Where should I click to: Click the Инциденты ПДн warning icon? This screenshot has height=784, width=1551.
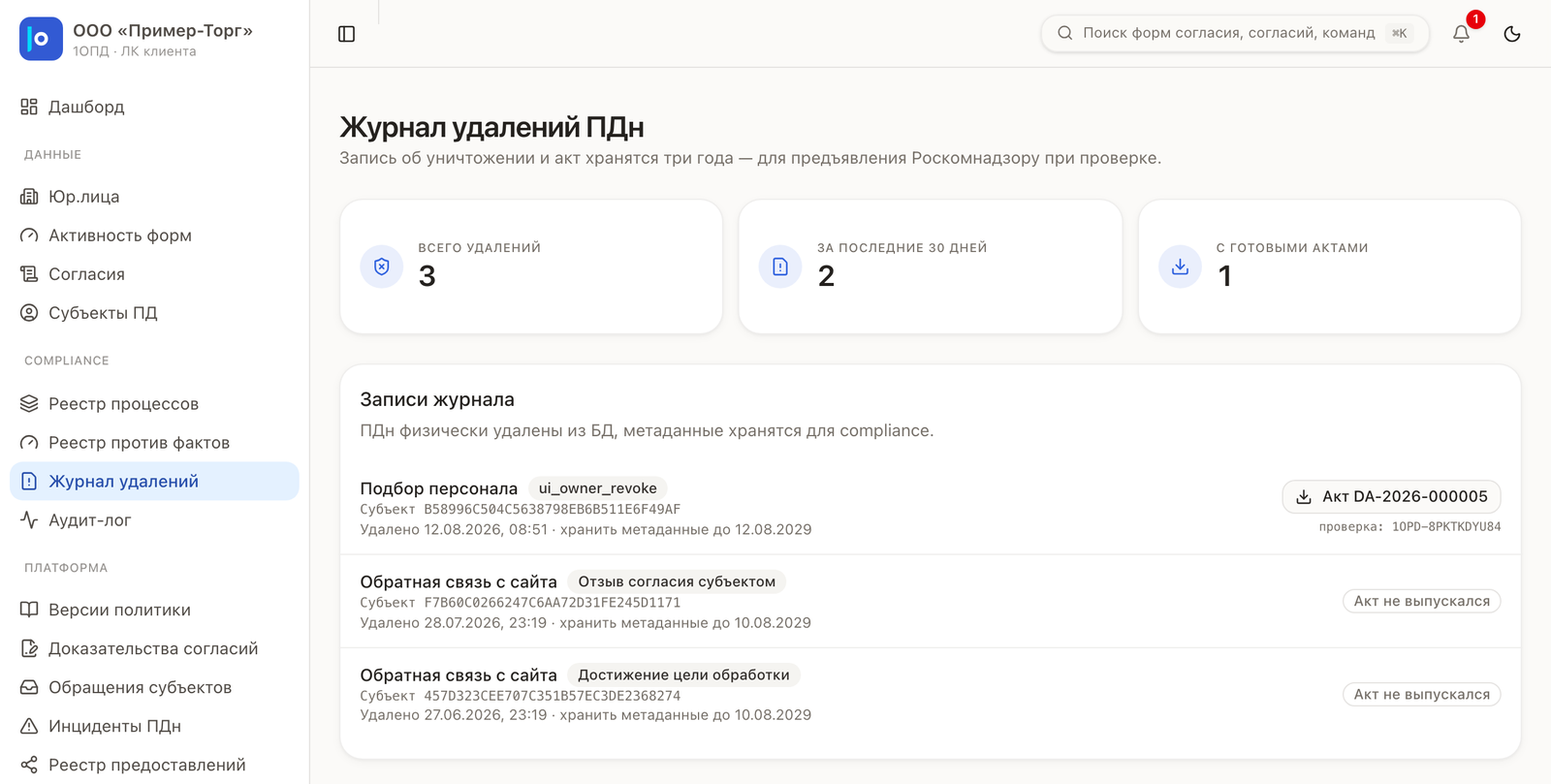pos(29,726)
